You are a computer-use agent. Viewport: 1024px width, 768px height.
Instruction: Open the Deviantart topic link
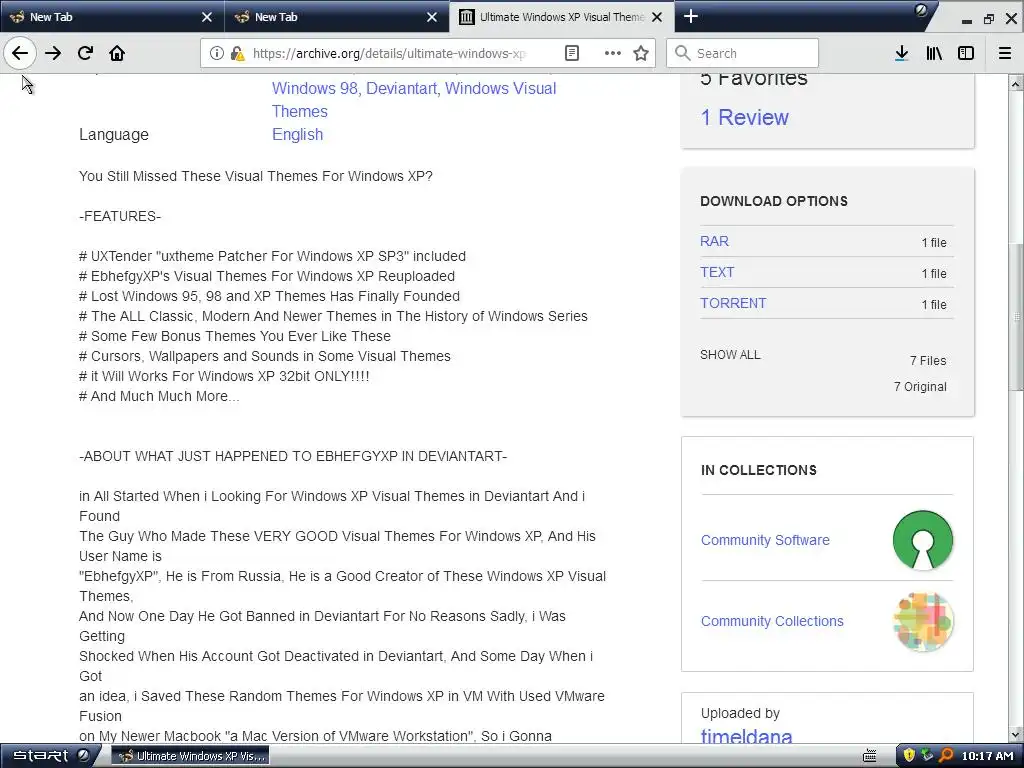point(401,88)
